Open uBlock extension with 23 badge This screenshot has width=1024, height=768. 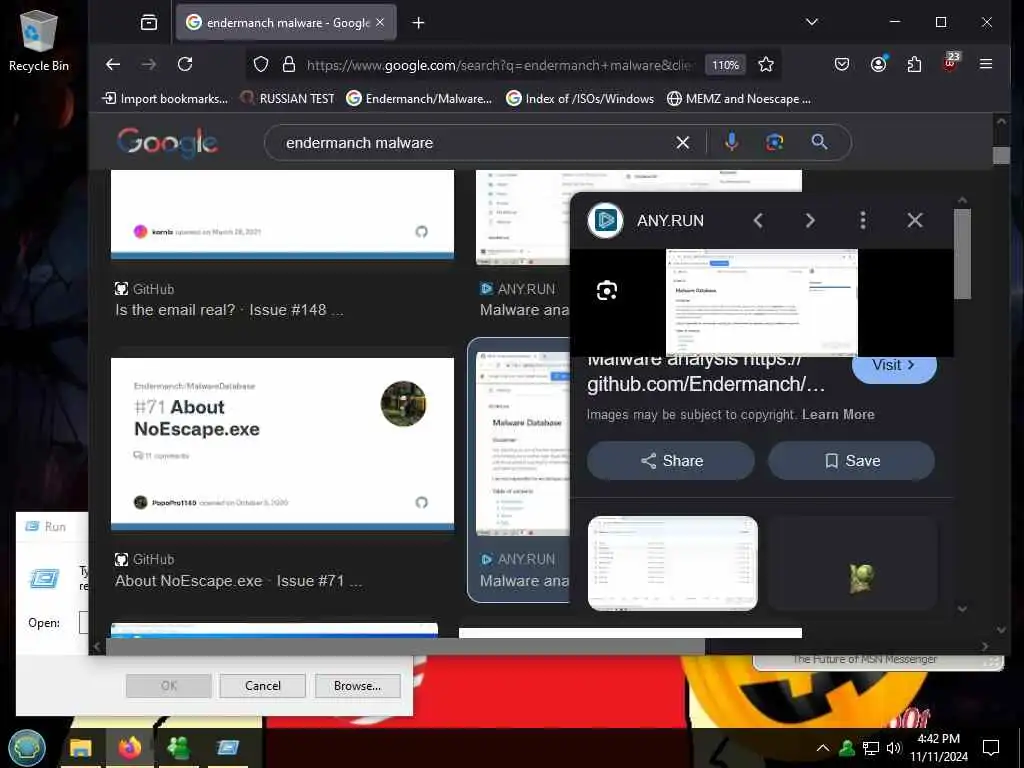coord(950,63)
